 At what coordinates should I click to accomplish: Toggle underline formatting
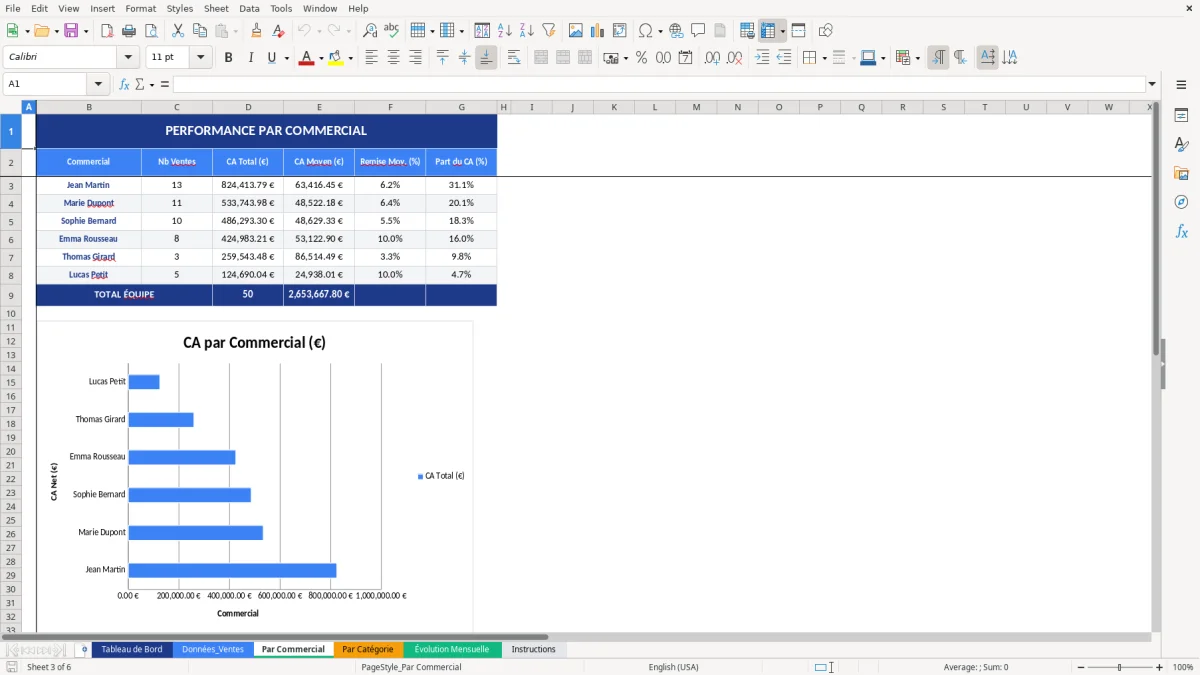point(271,57)
